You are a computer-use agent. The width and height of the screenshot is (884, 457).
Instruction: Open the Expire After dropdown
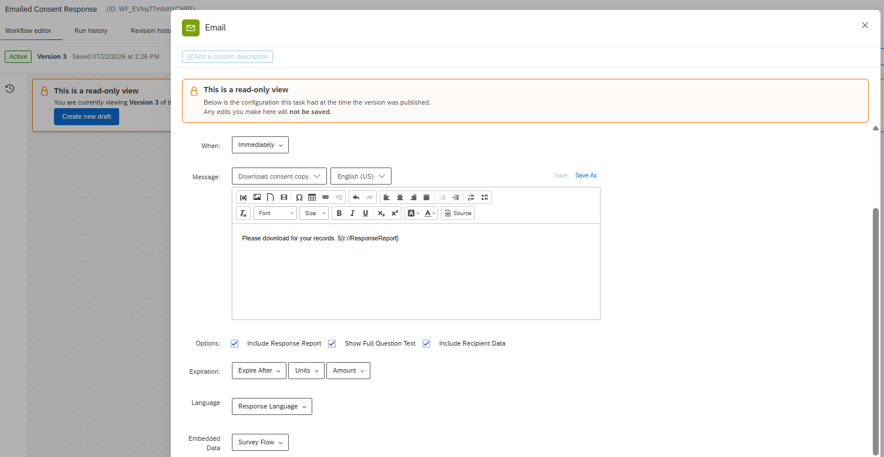tap(259, 370)
